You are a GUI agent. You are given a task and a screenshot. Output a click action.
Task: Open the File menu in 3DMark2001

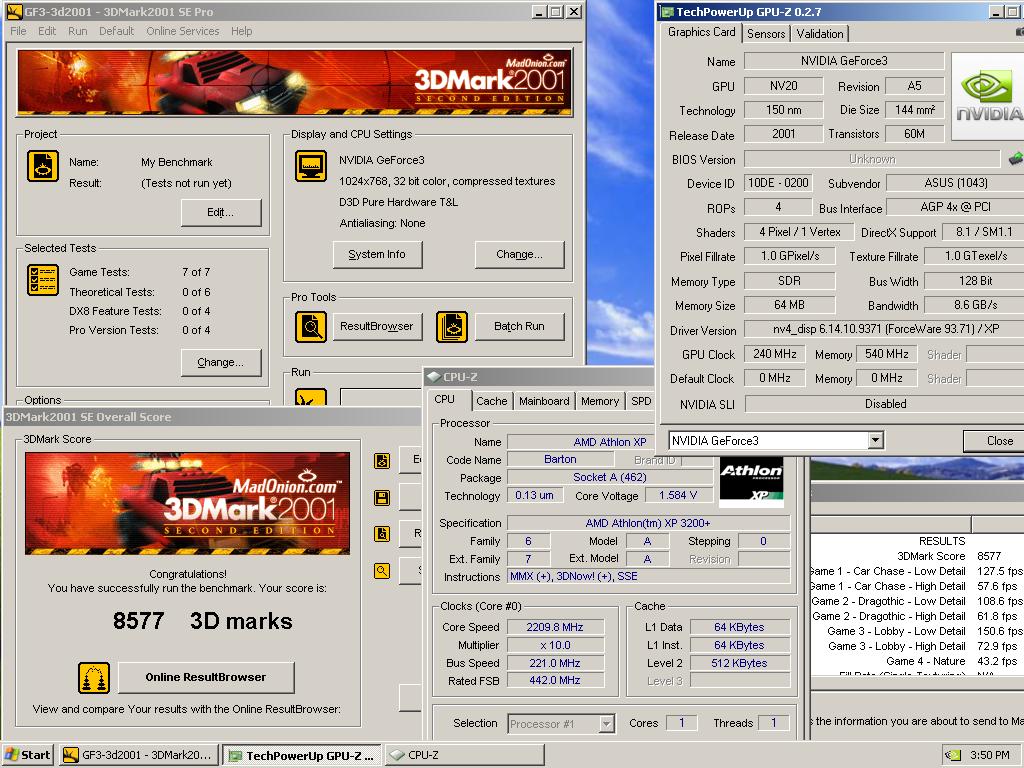[x=18, y=31]
